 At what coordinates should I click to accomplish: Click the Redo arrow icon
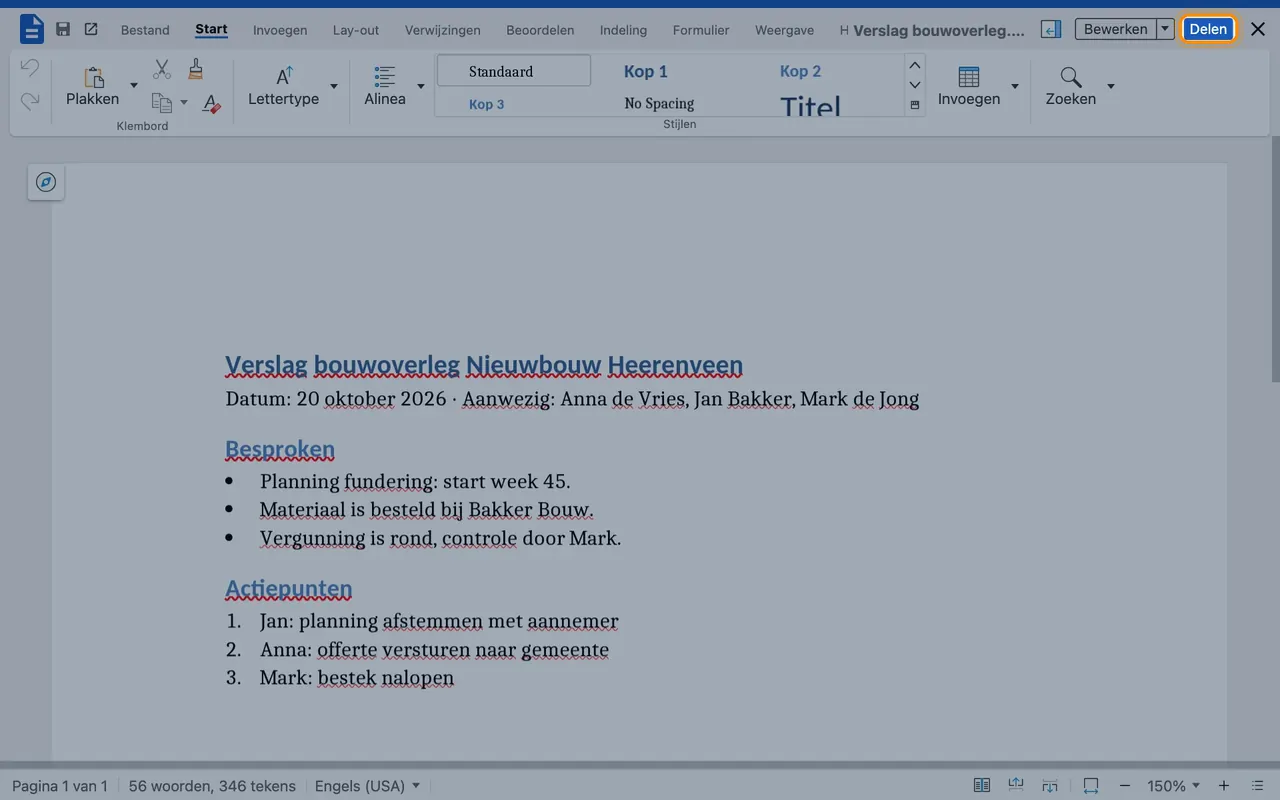[30, 100]
